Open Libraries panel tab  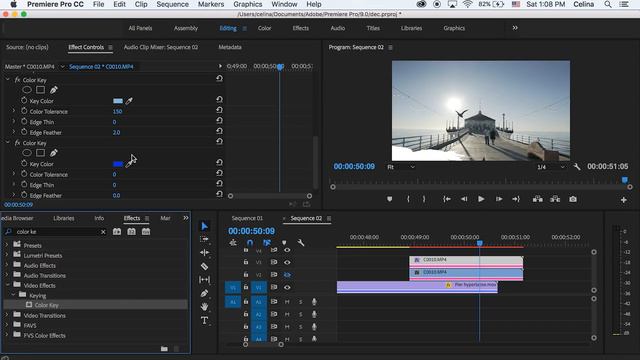(64, 218)
